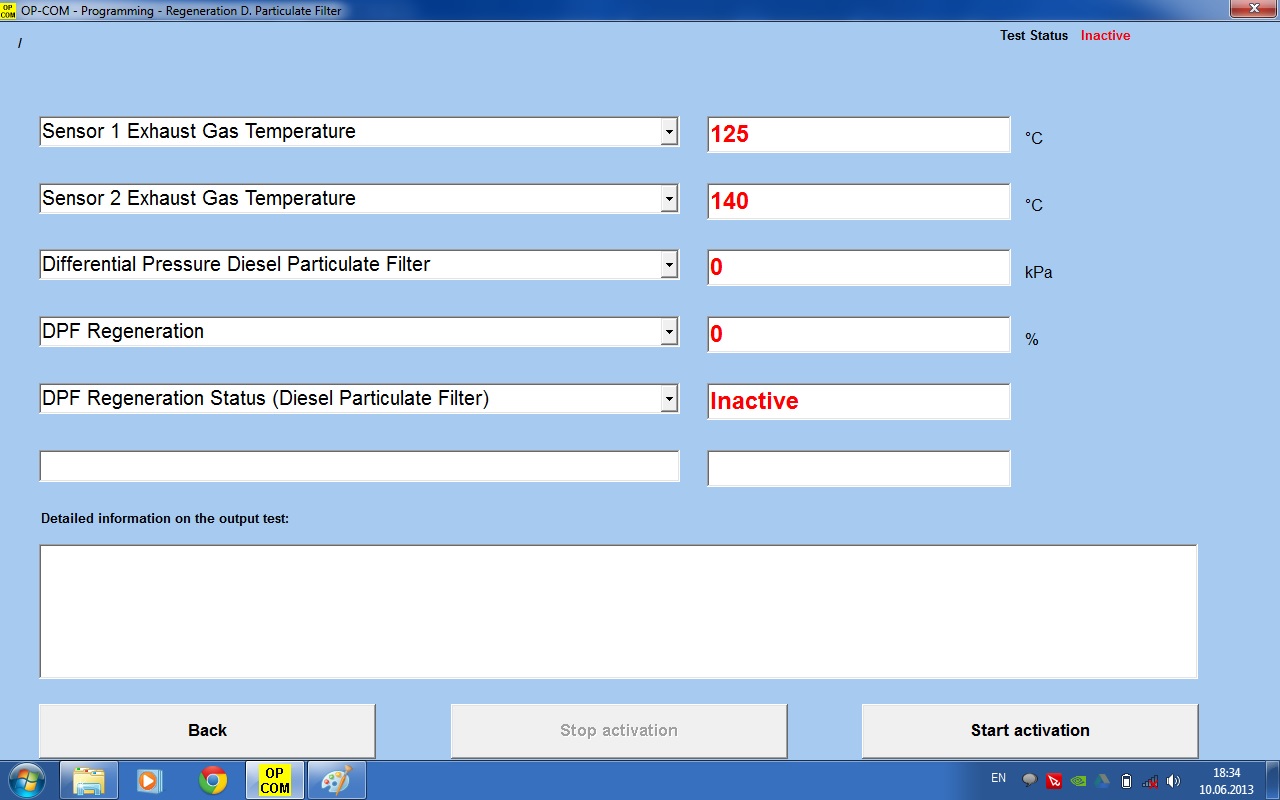
Task: Open the Windows Start menu
Action: pyautogui.click(x=27, y=780)
